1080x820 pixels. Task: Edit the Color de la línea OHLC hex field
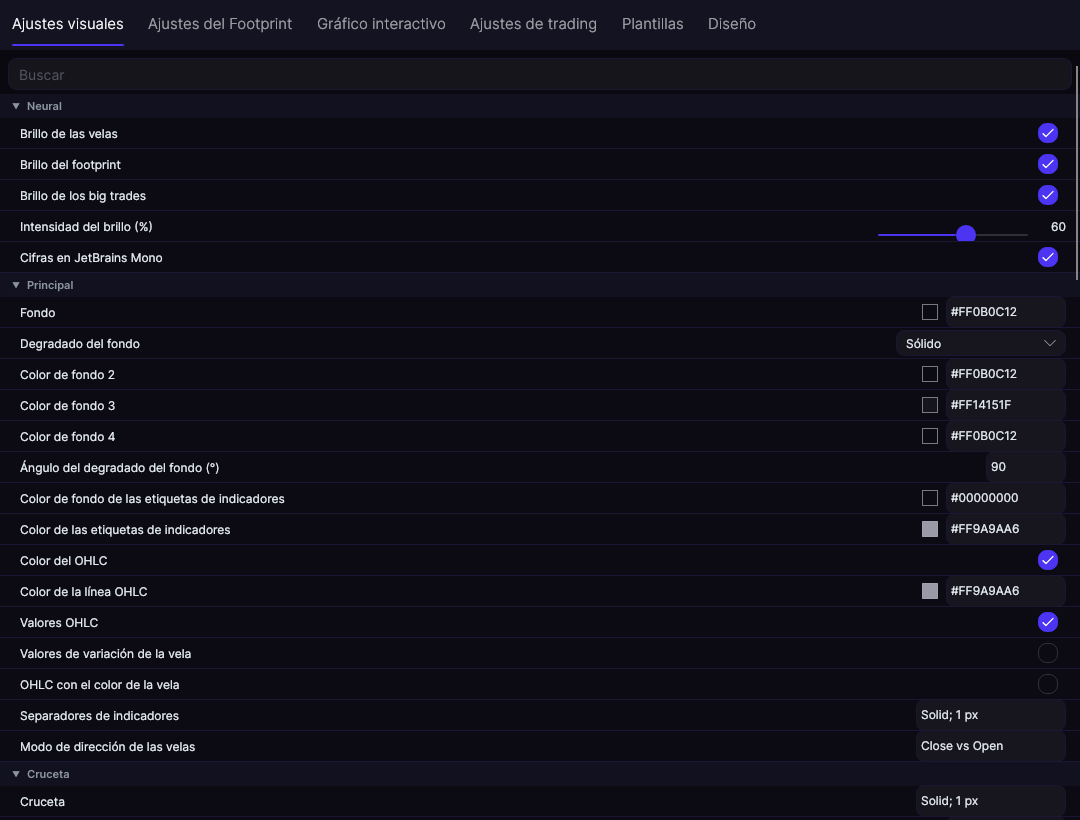(1005, 591)
